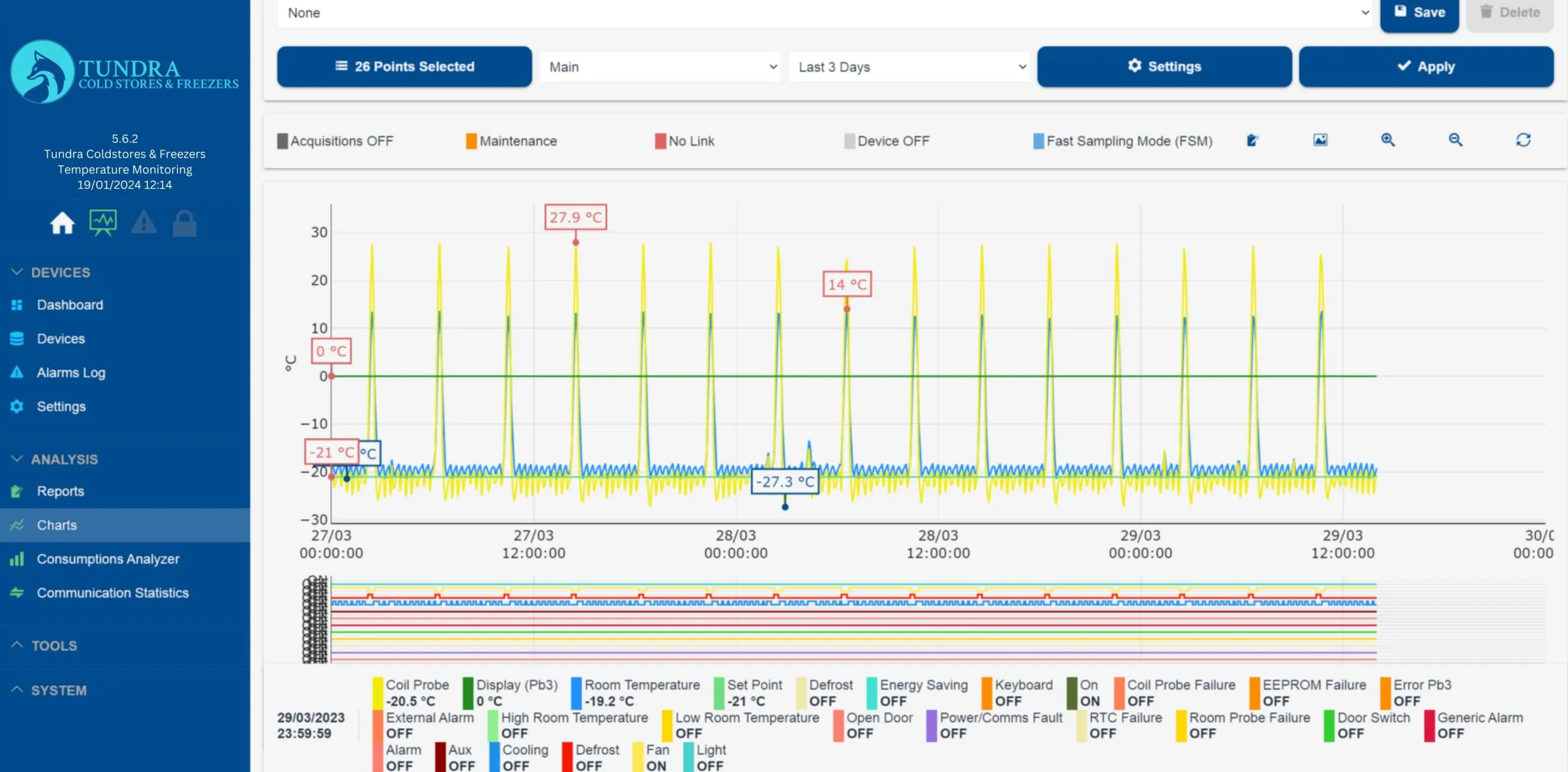This screenshot has width=1568, height=772.
Task: Click the chart edit pencil icon
Action: (x=1253, y=140)
